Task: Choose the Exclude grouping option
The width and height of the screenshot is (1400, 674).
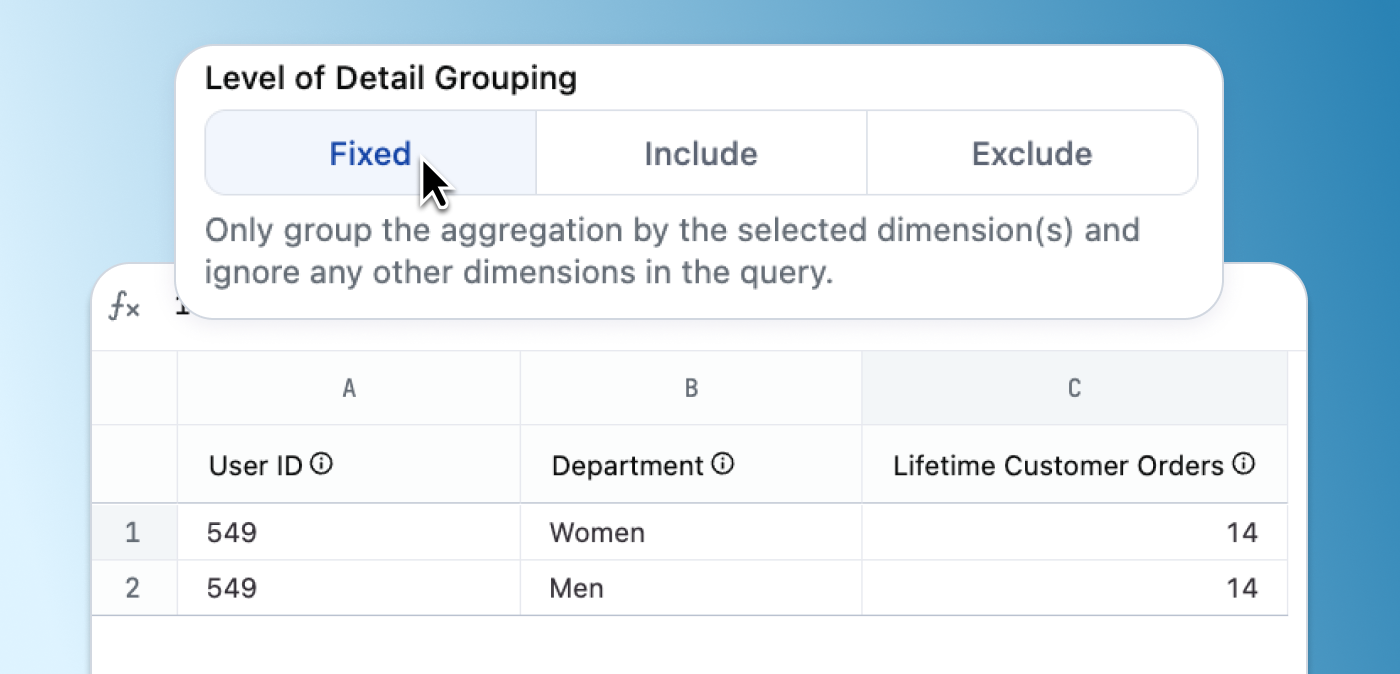Action: (x=1031, y=153)
